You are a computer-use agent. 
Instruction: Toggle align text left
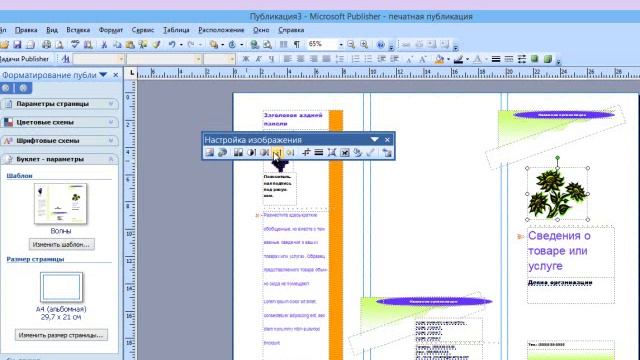point(287,59)
